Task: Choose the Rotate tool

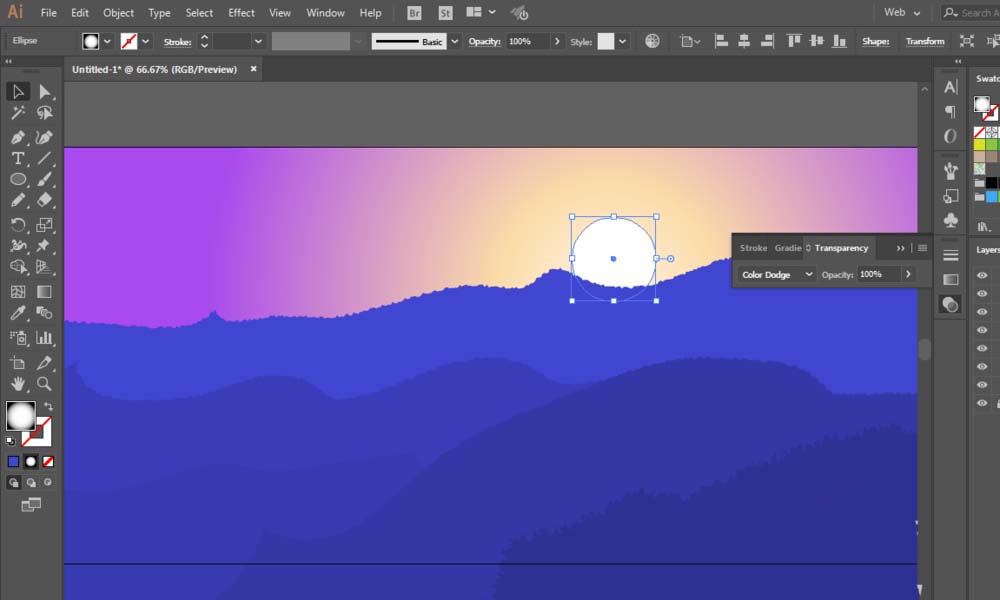Action: 18,224
